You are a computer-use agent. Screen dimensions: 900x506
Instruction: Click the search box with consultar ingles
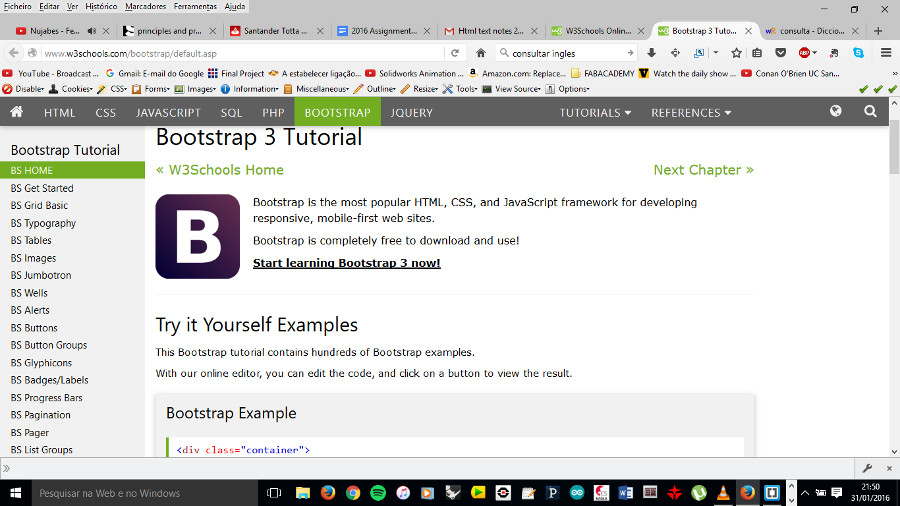coord(565,53)
